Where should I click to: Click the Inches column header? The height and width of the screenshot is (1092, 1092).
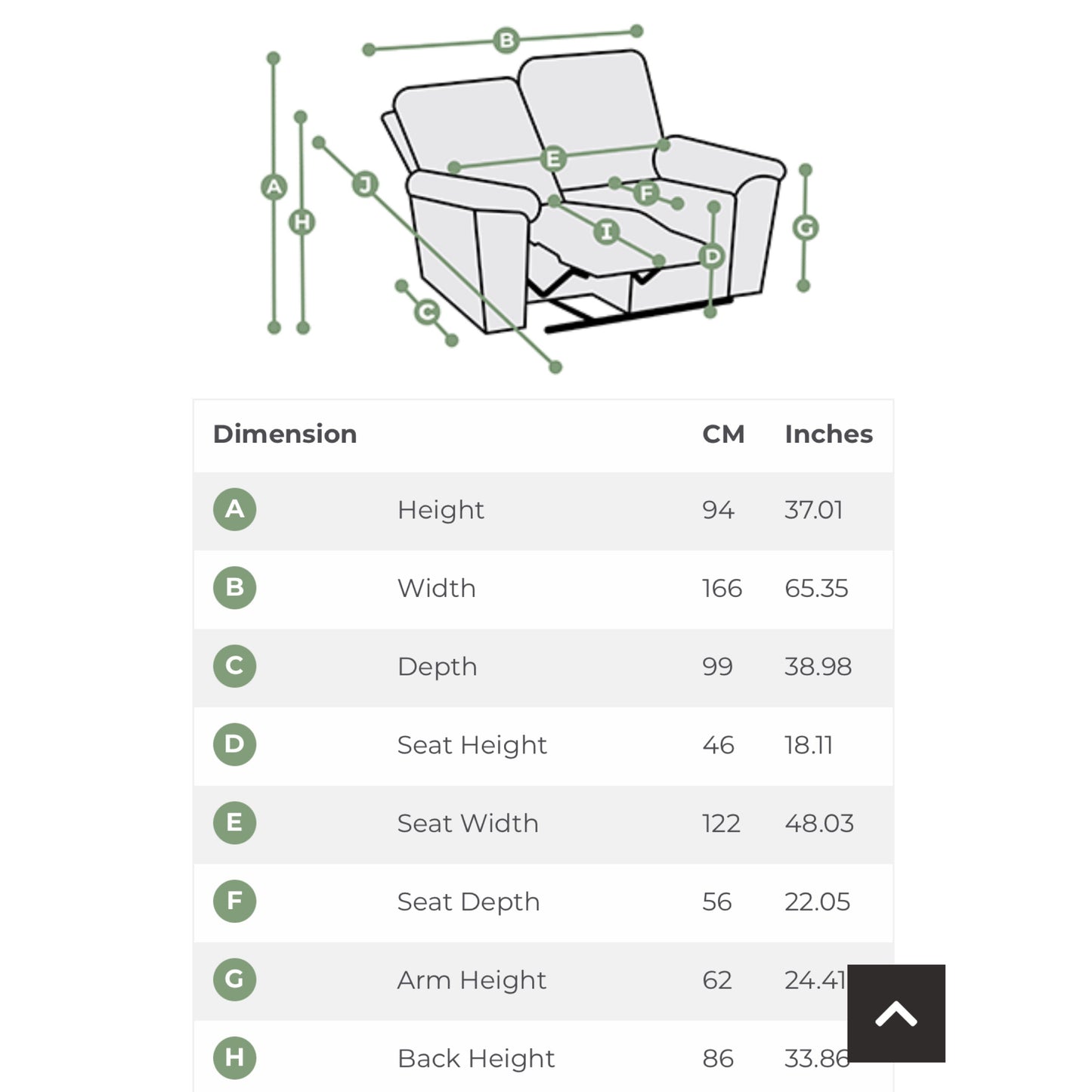828,434
